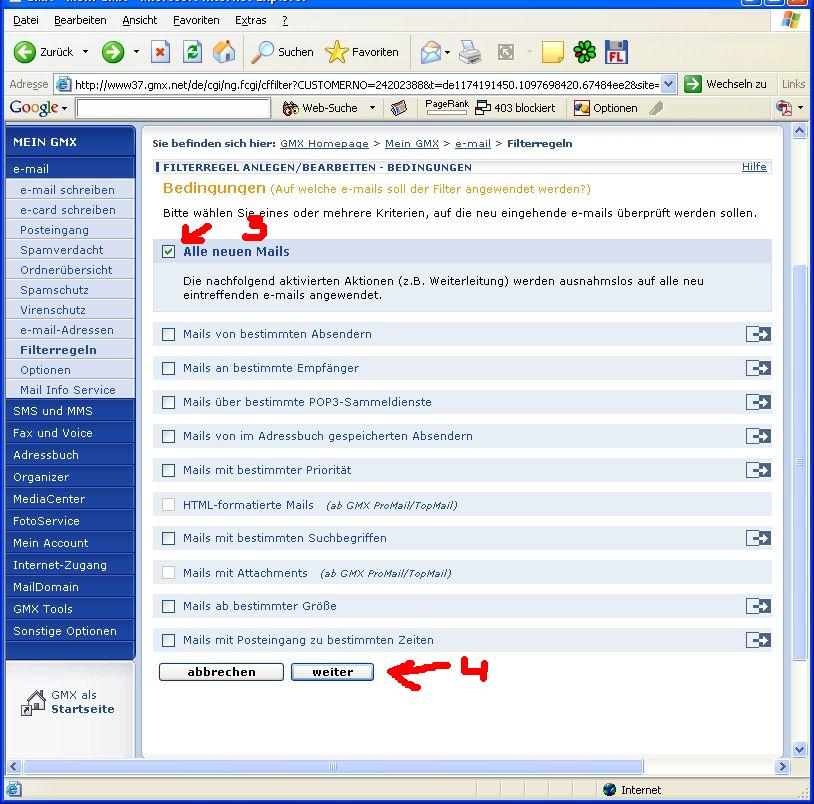The height and width of the screenshot is (804, 814).
Task: Launch the ICQ green flower icon
Action: pos(585,52)
